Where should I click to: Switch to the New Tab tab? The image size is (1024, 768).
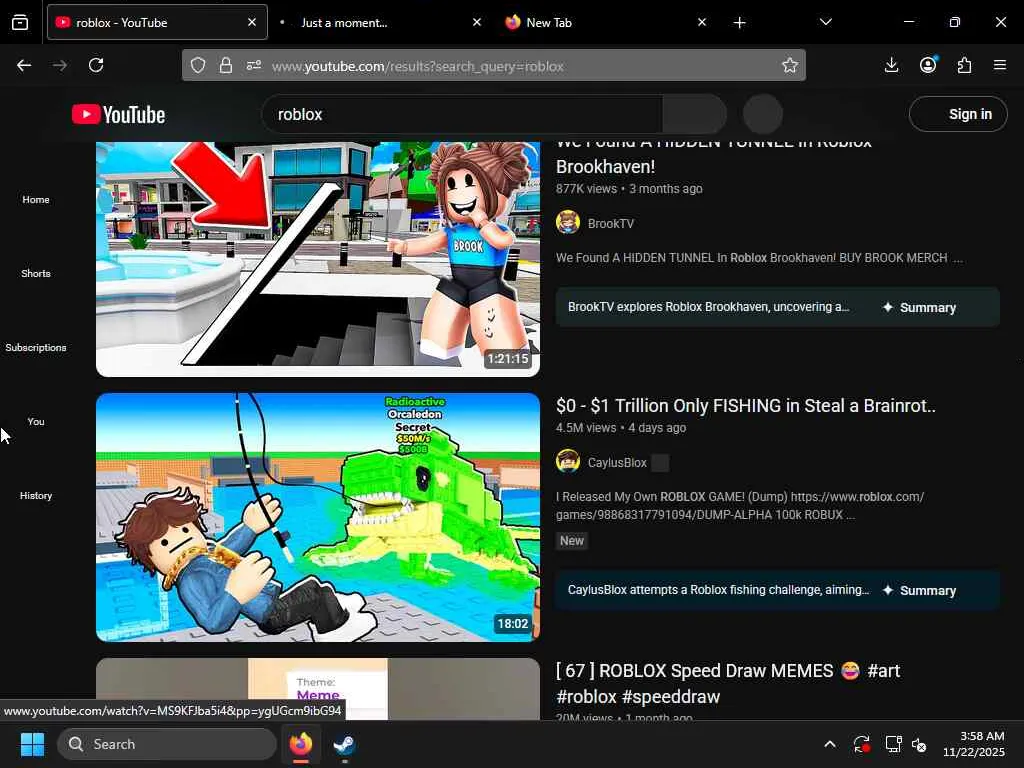[604, 22]
